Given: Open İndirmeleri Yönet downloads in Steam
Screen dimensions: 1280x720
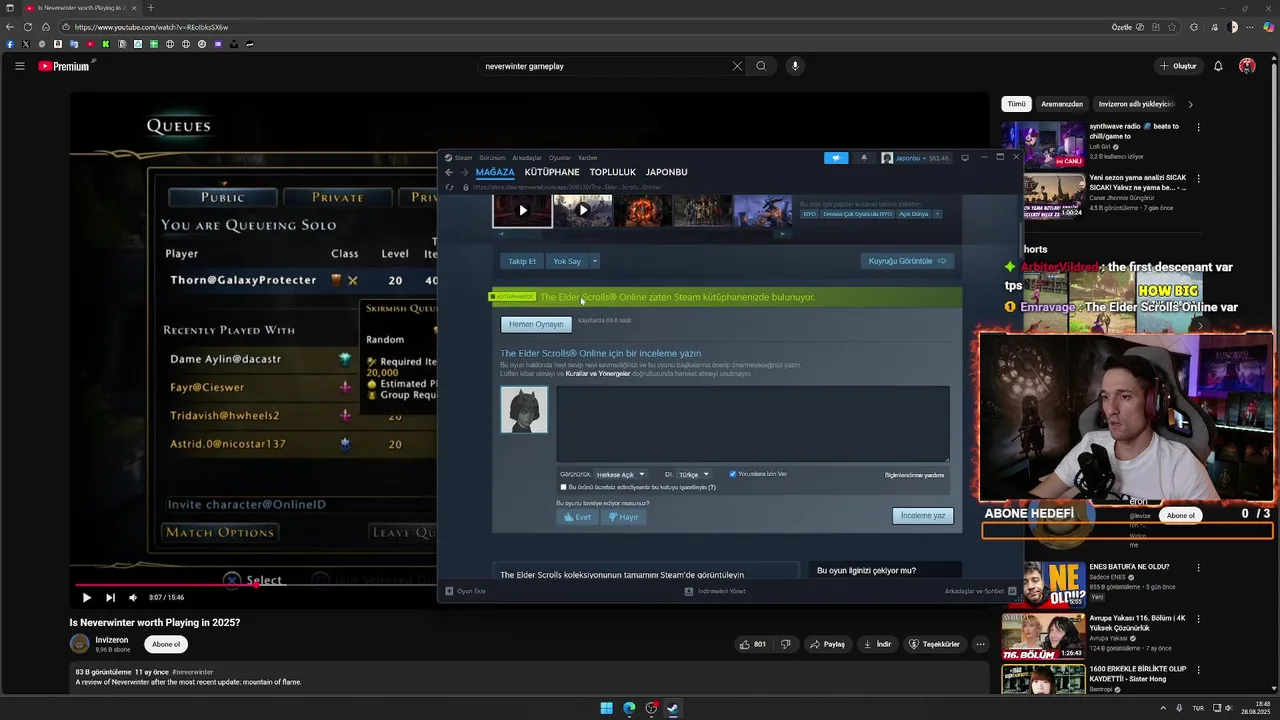Looking at the screenshot, I should pyautogui.click(x=715, y=591).
